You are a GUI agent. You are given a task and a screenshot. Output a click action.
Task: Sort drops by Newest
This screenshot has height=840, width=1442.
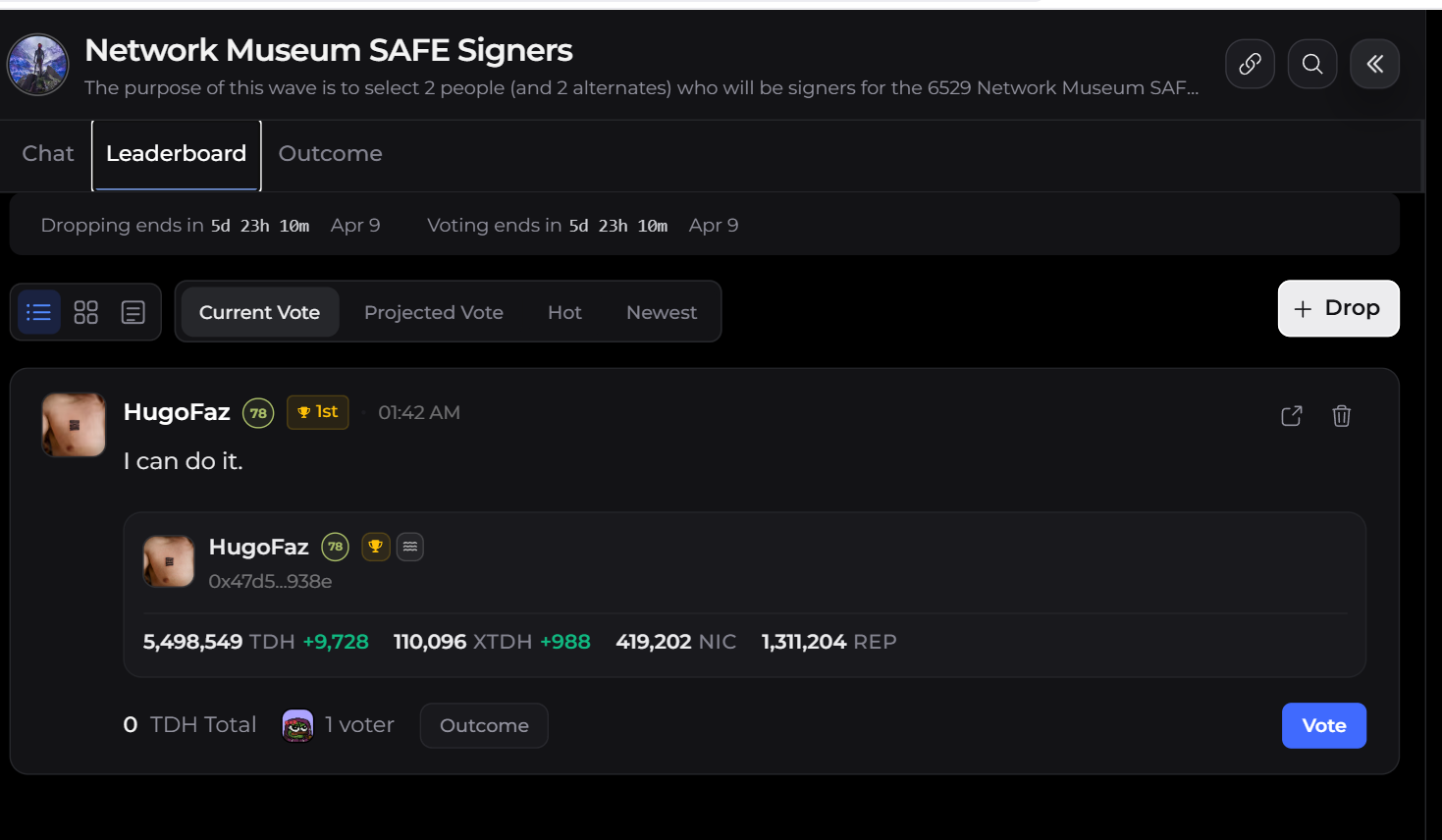pos(662,312)
